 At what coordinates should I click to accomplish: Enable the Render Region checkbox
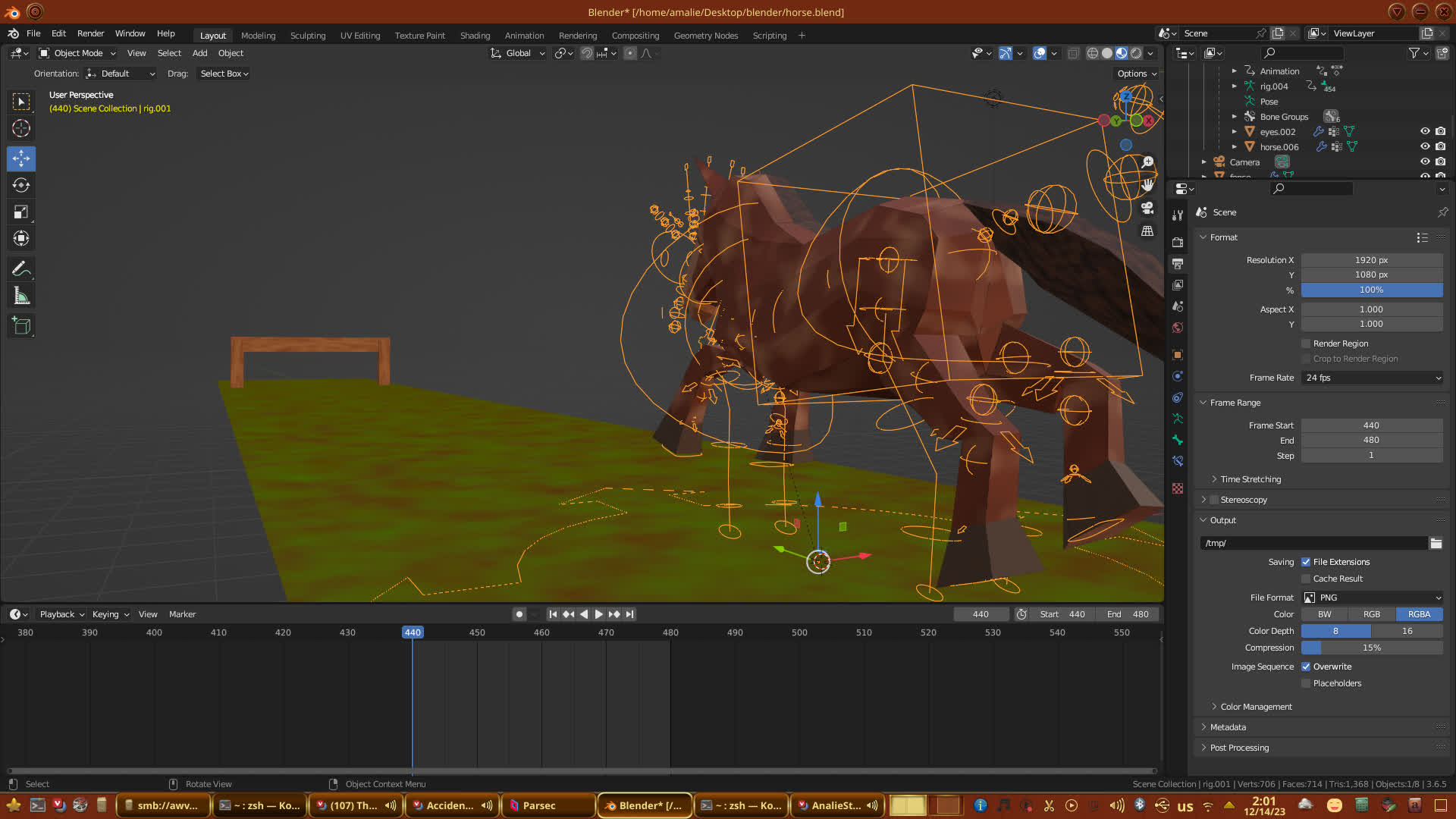click(1306, 344)
